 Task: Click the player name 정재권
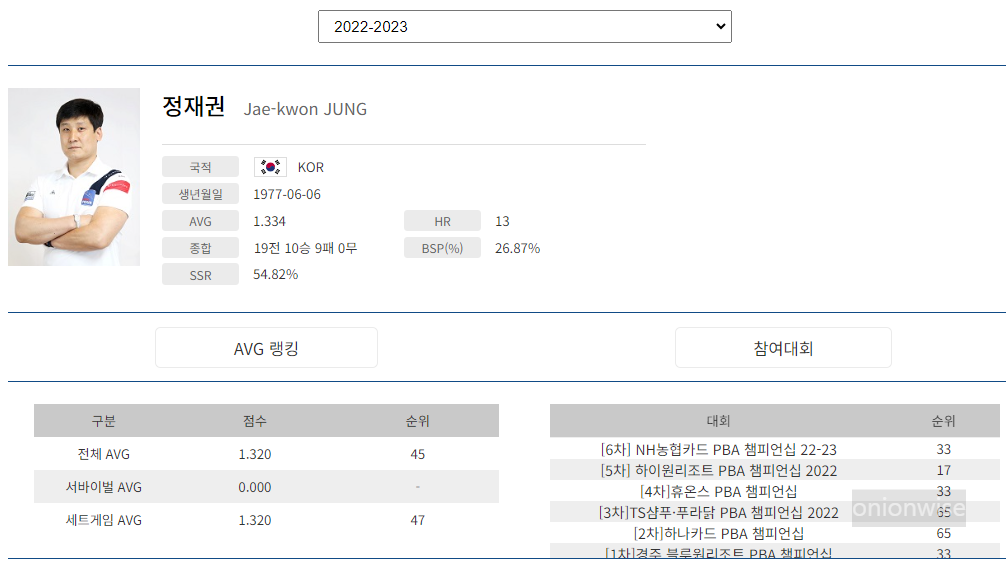[194, 106]
